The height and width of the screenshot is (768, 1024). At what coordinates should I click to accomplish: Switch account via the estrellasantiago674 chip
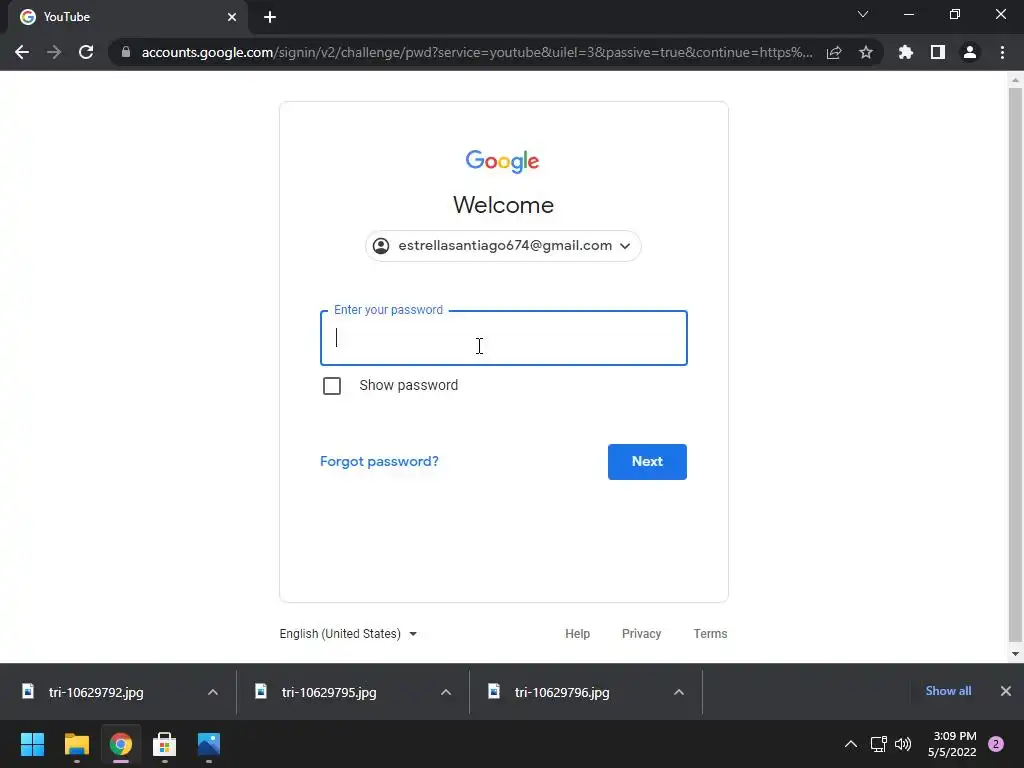[x=503, y=246]
